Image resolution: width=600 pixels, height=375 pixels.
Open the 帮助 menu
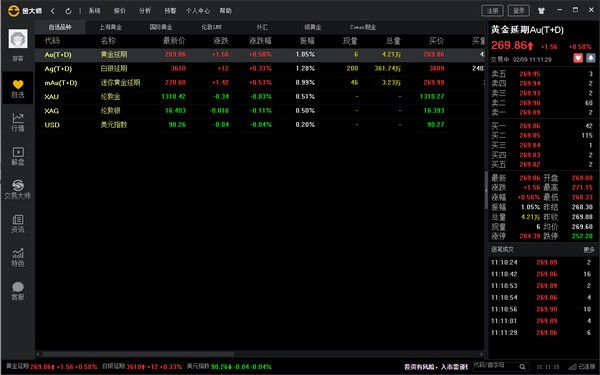pyautogui.click(x=225, y=11)
